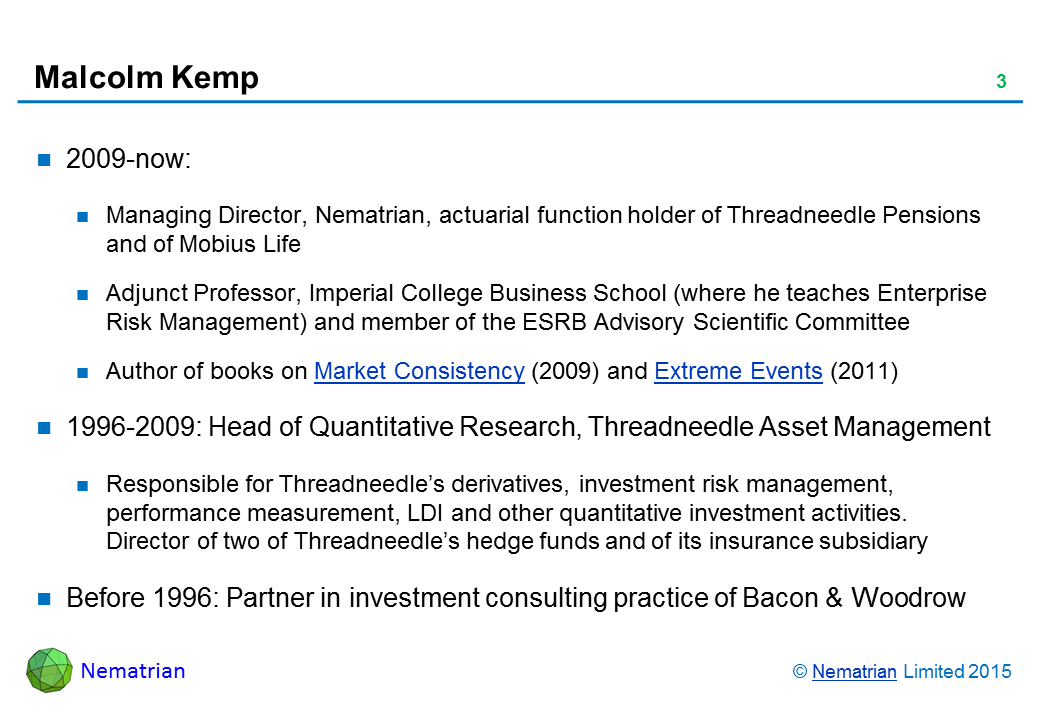The image size is (1040, 720).
Task: Click the bullet beside Before 1996
Action: point(45,600)
